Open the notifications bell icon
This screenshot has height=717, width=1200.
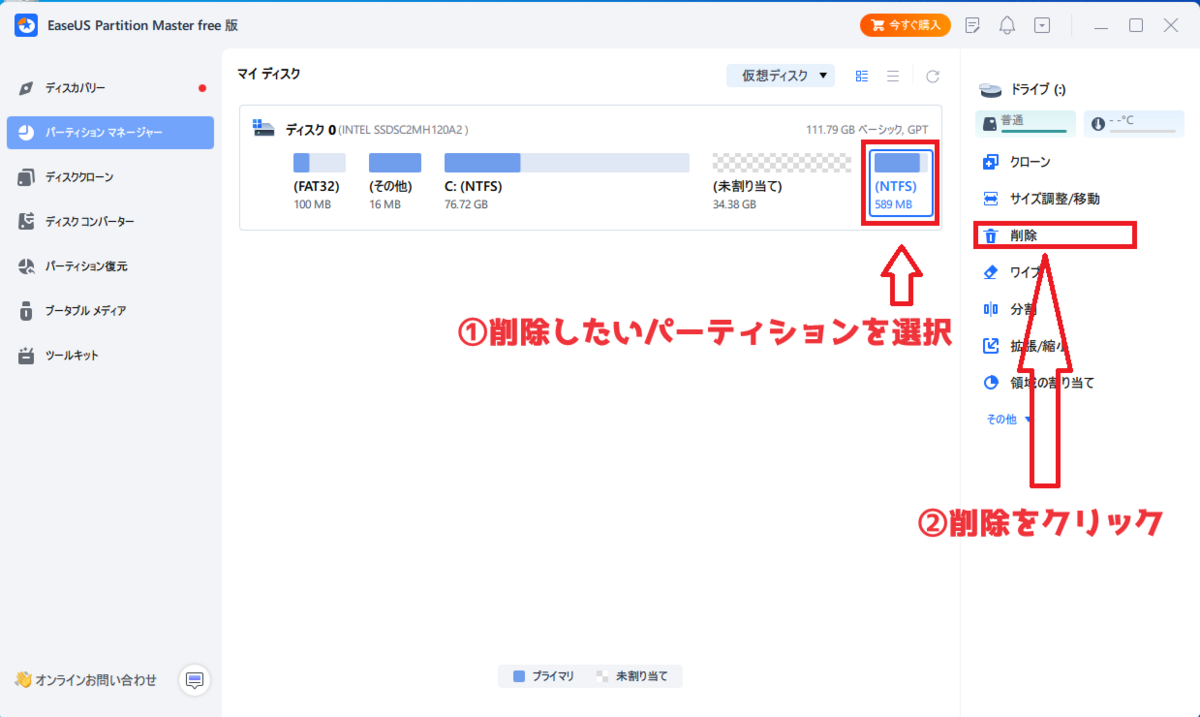click(1008, 25)
